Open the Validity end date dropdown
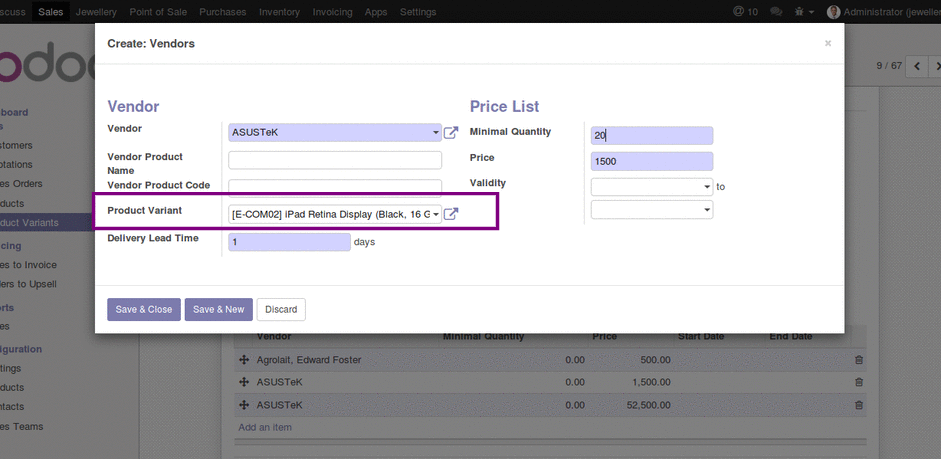Screen dimensions: 941x459 pos(707,210)
